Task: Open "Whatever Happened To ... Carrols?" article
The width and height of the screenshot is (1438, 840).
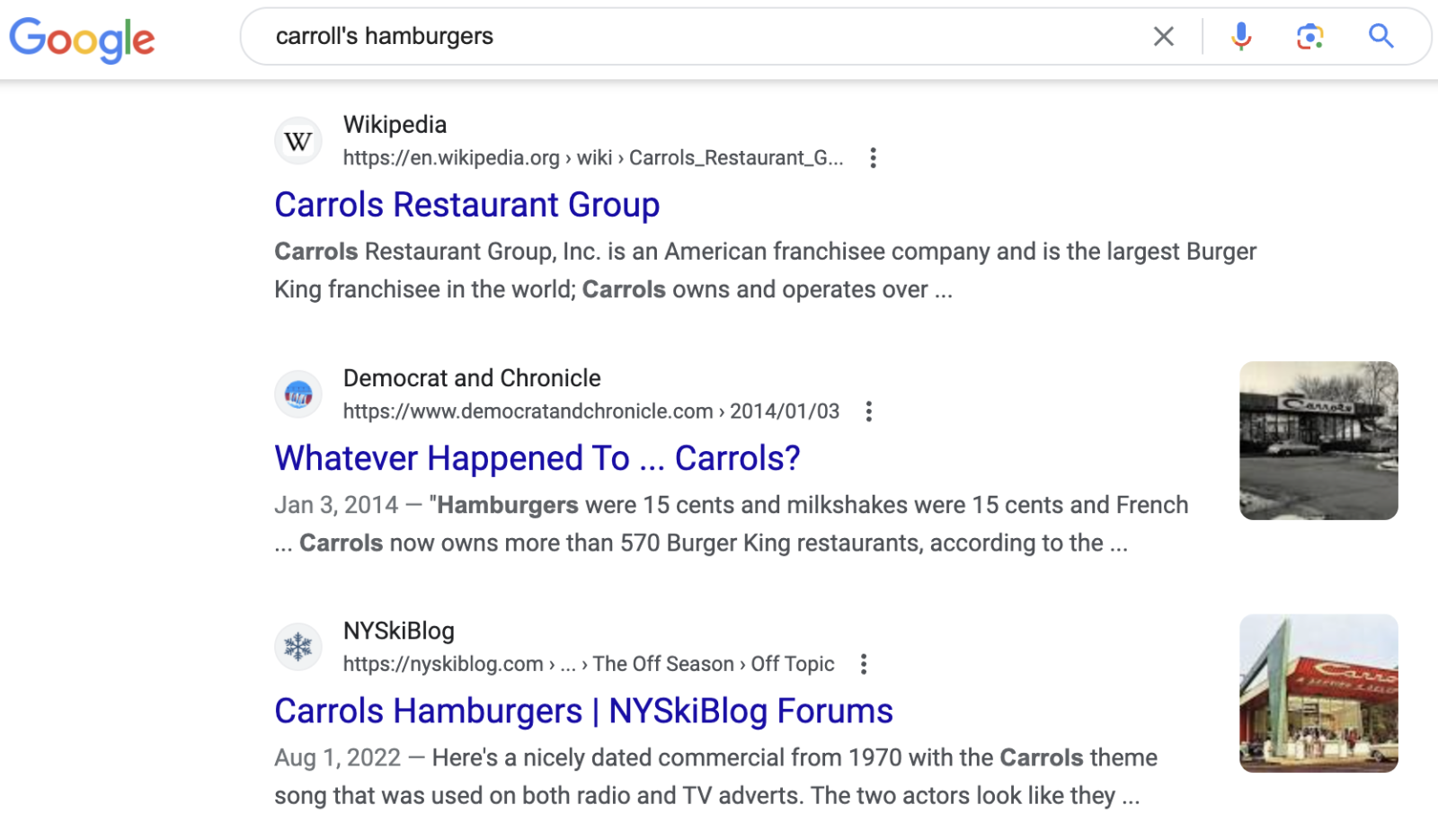Action: coord(537,458)
